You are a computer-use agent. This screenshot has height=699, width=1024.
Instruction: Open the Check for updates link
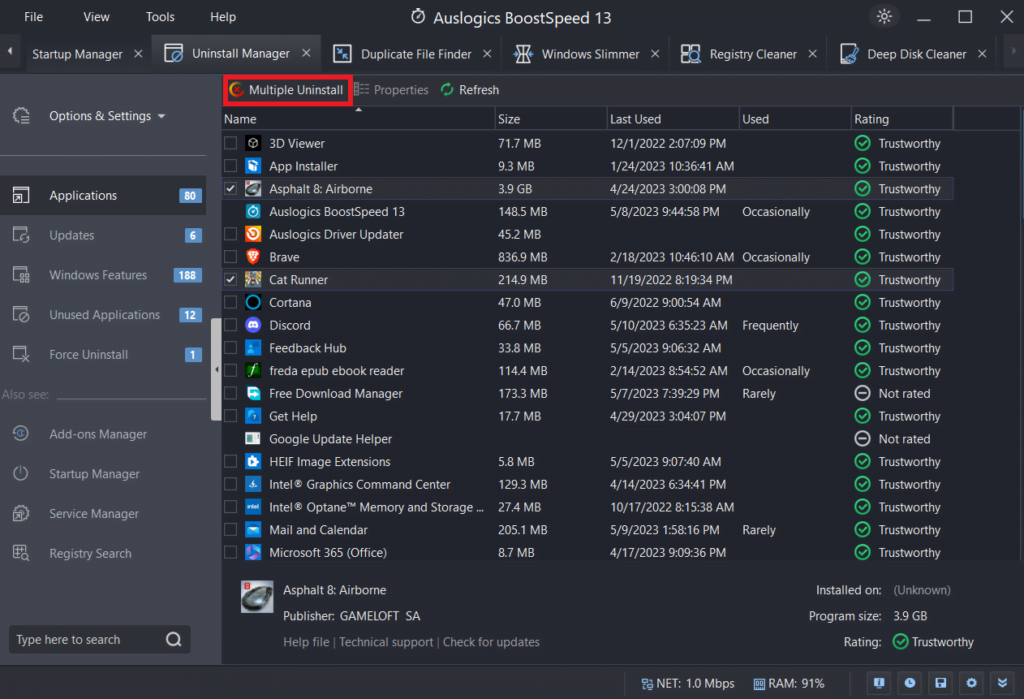[491, 642]
